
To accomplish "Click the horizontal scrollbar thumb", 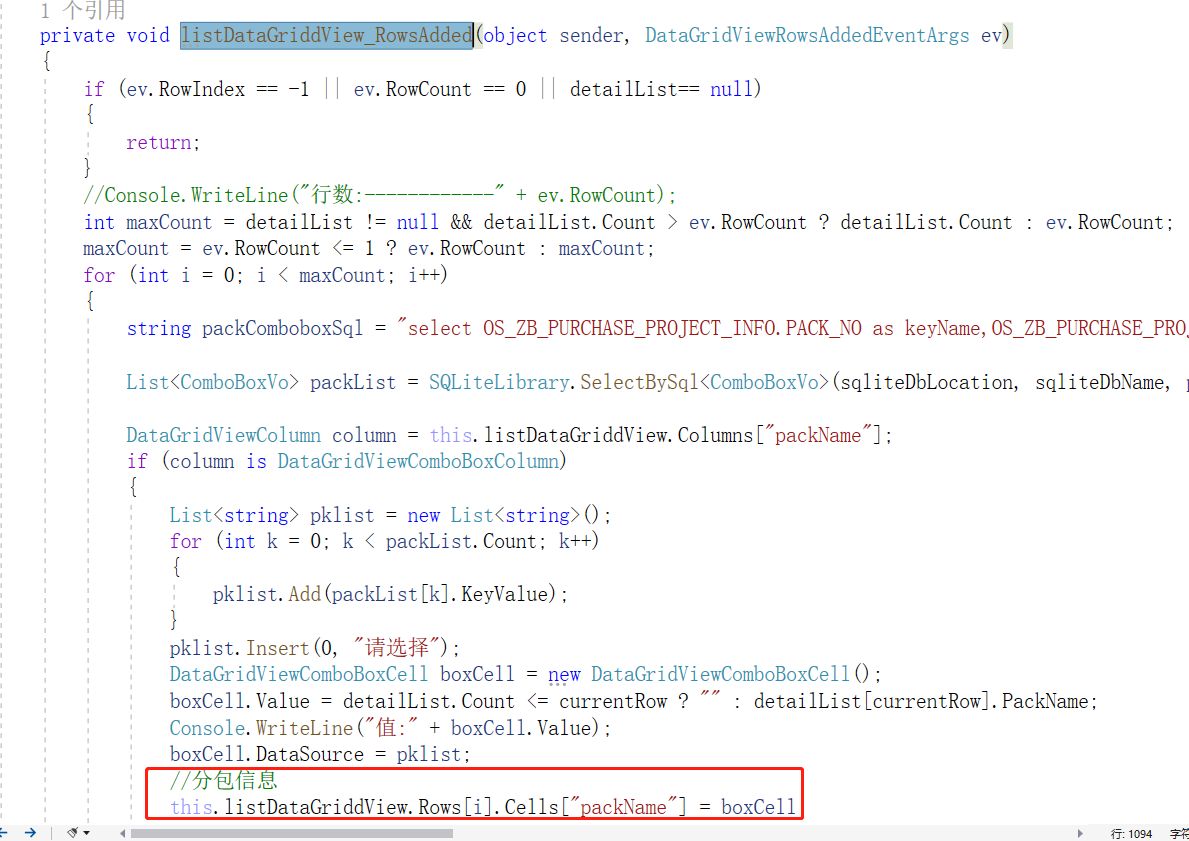I will 292,833.
